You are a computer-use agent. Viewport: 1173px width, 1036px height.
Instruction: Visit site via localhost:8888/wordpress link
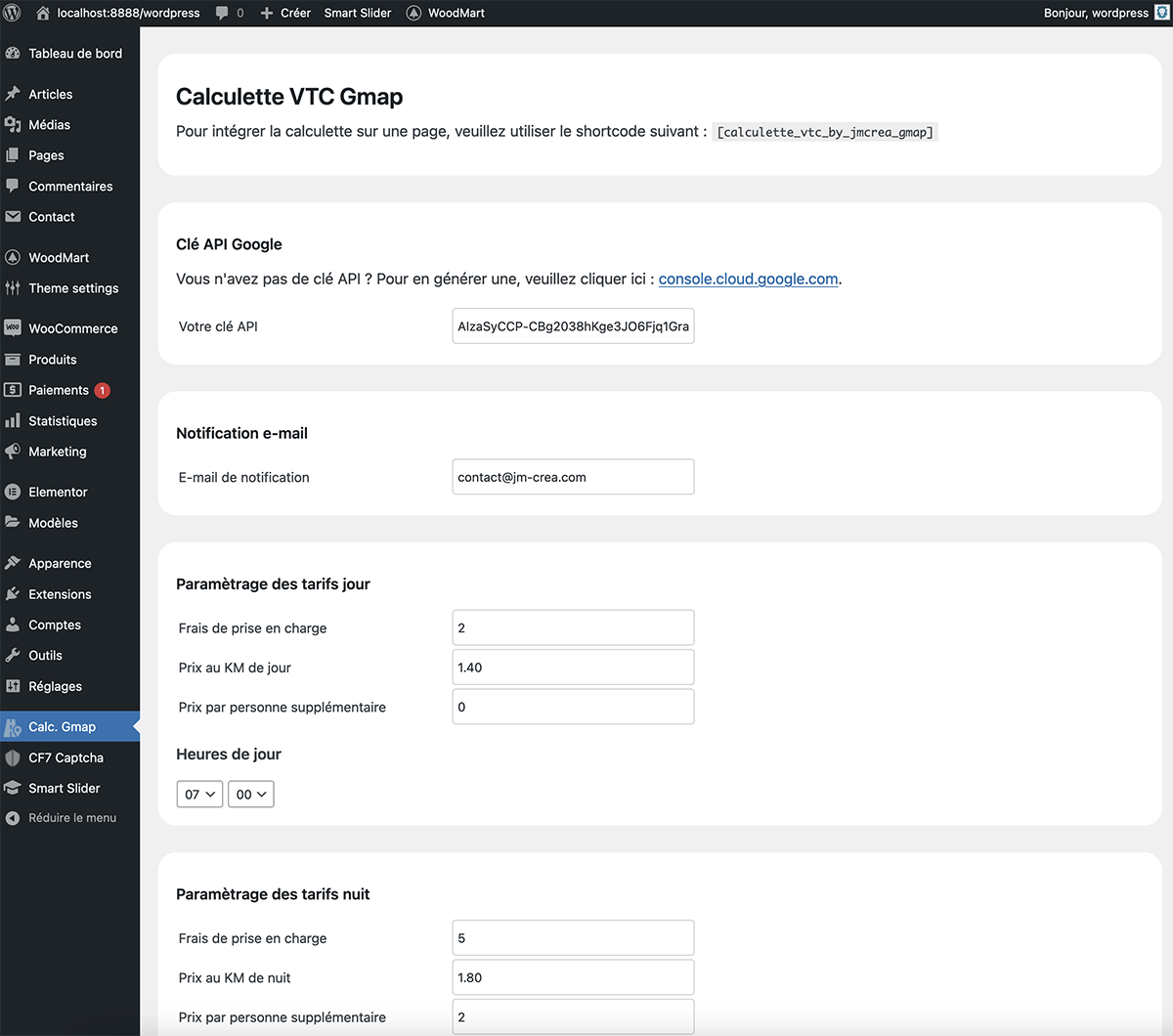click(x=128, y=13)
